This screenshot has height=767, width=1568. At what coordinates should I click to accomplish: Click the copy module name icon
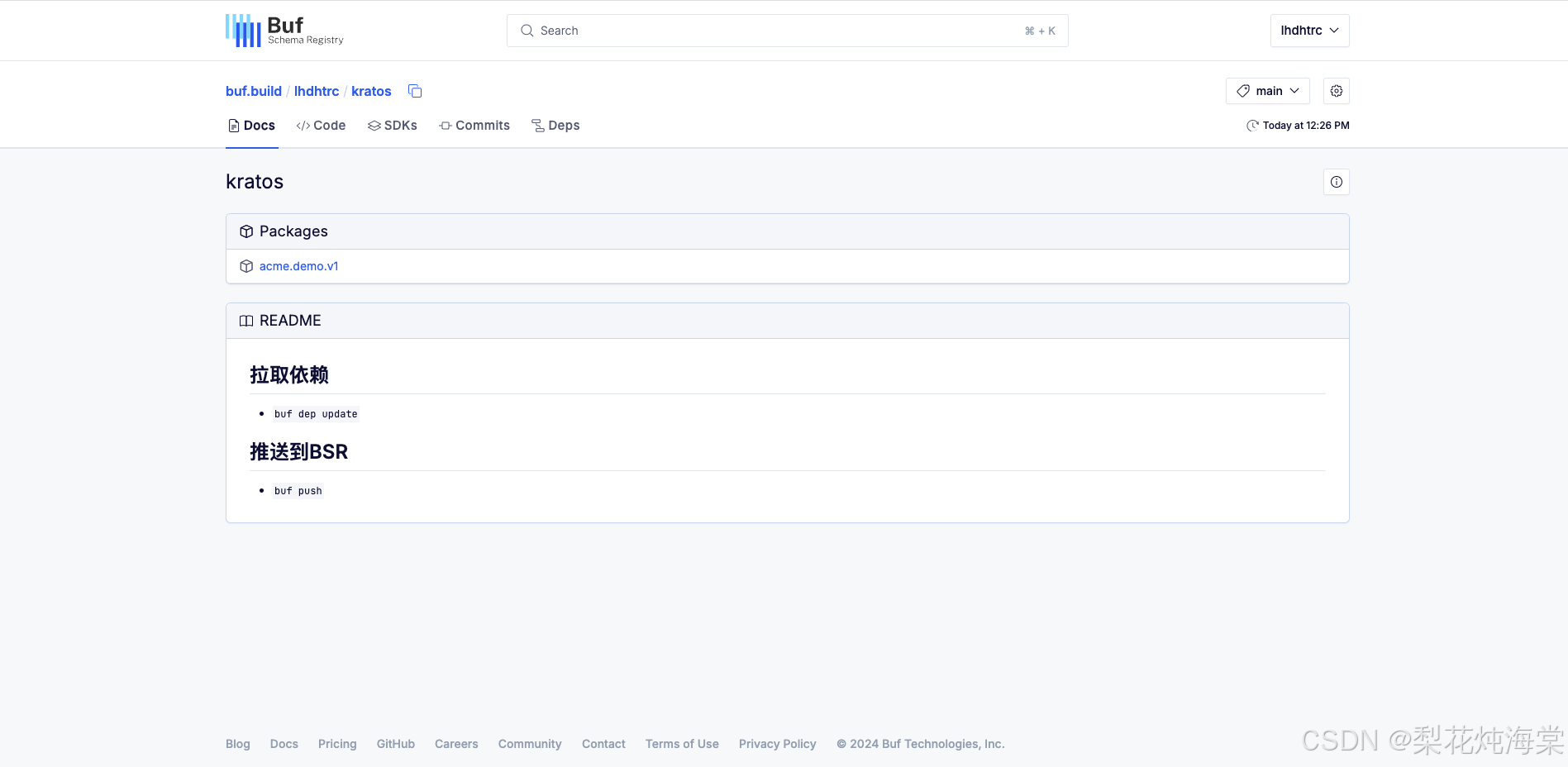415,91
